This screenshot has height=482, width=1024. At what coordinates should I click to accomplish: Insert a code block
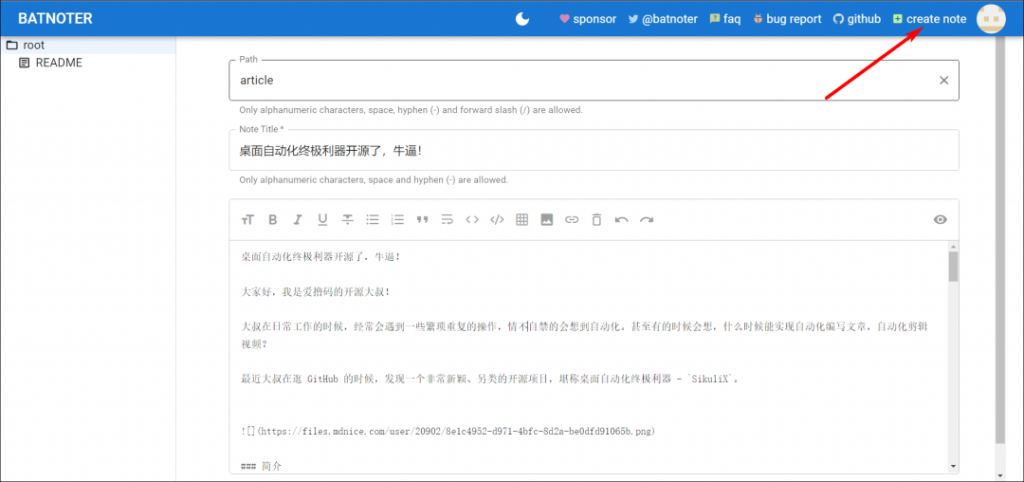[497, 220]
